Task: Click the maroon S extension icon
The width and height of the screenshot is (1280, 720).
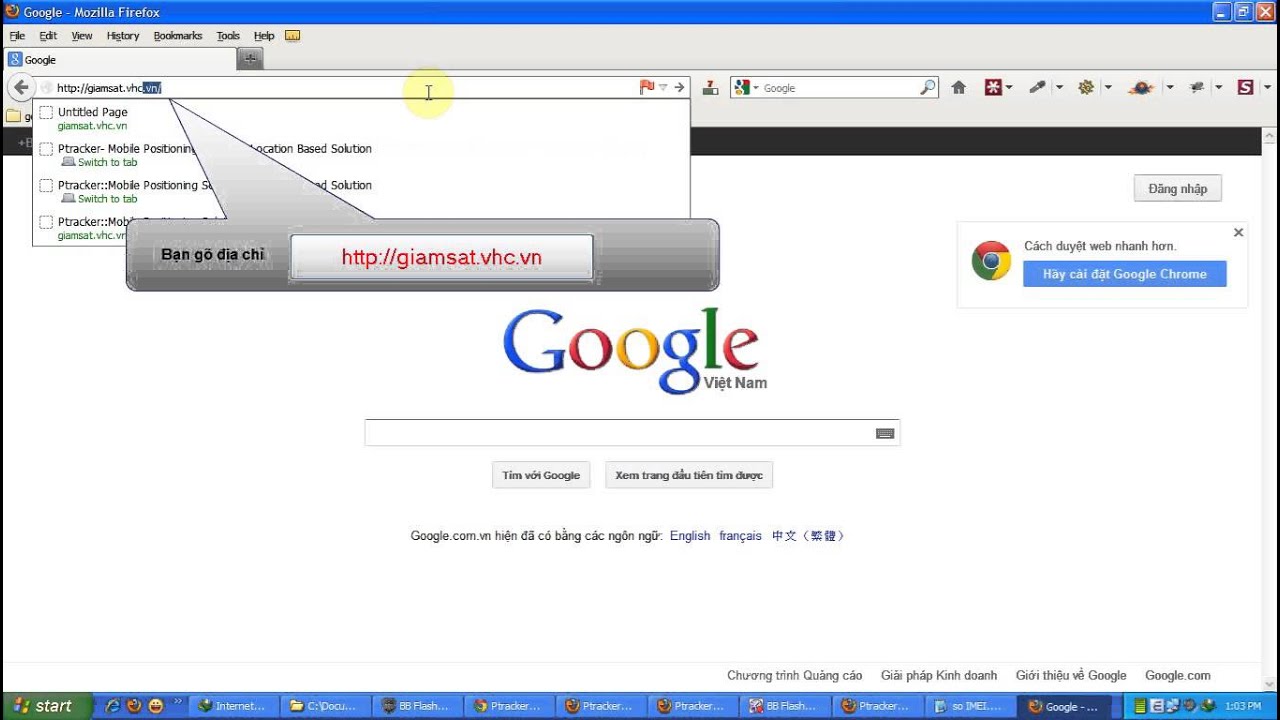Action: click(x=1245, y=88)
